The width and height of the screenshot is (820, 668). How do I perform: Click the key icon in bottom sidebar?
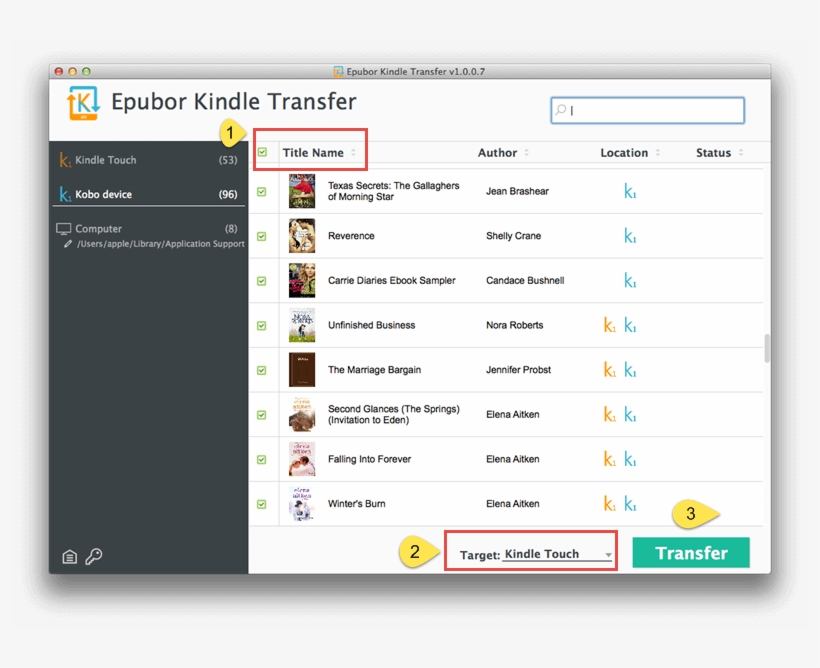95,558
